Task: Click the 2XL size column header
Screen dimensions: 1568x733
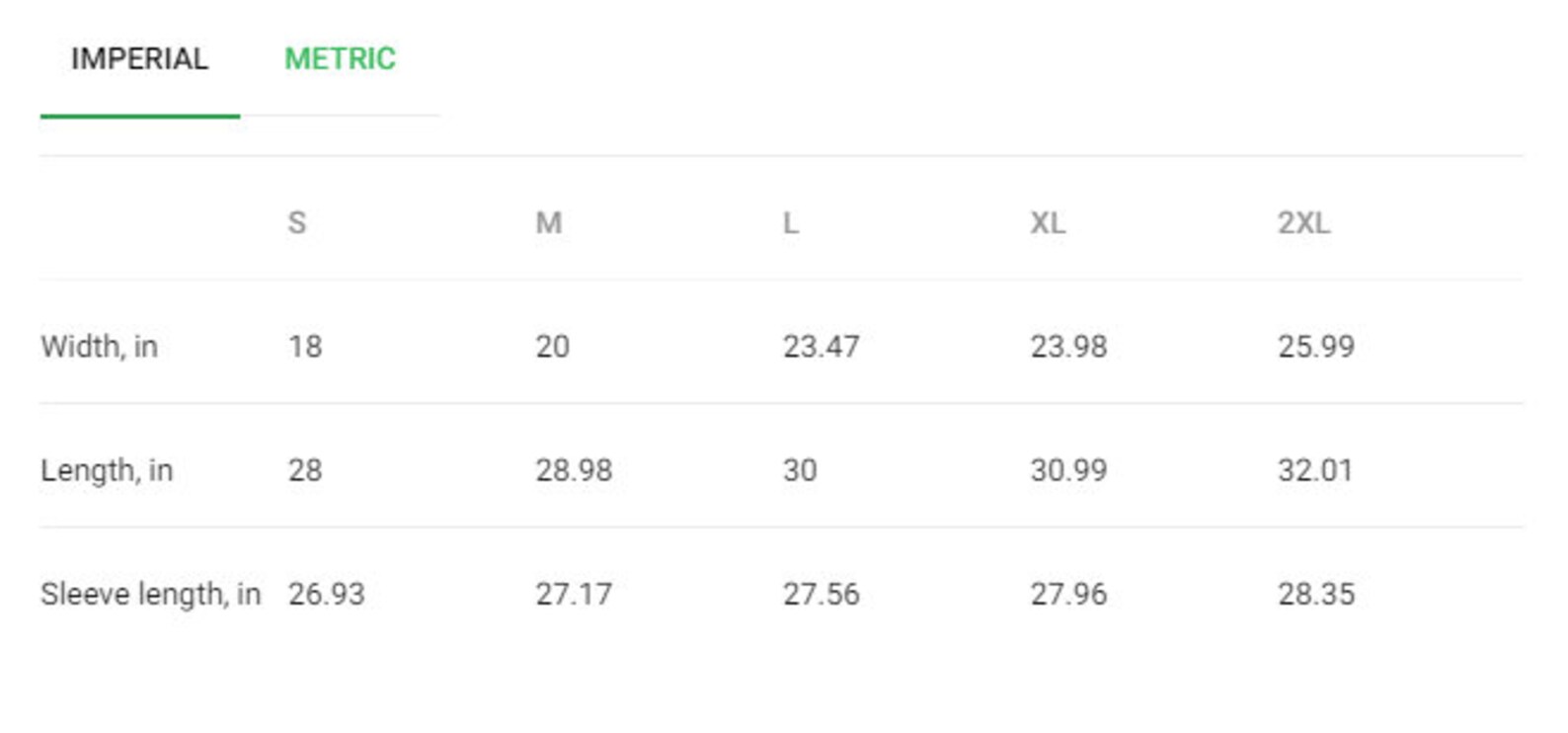Action: 1303,223
